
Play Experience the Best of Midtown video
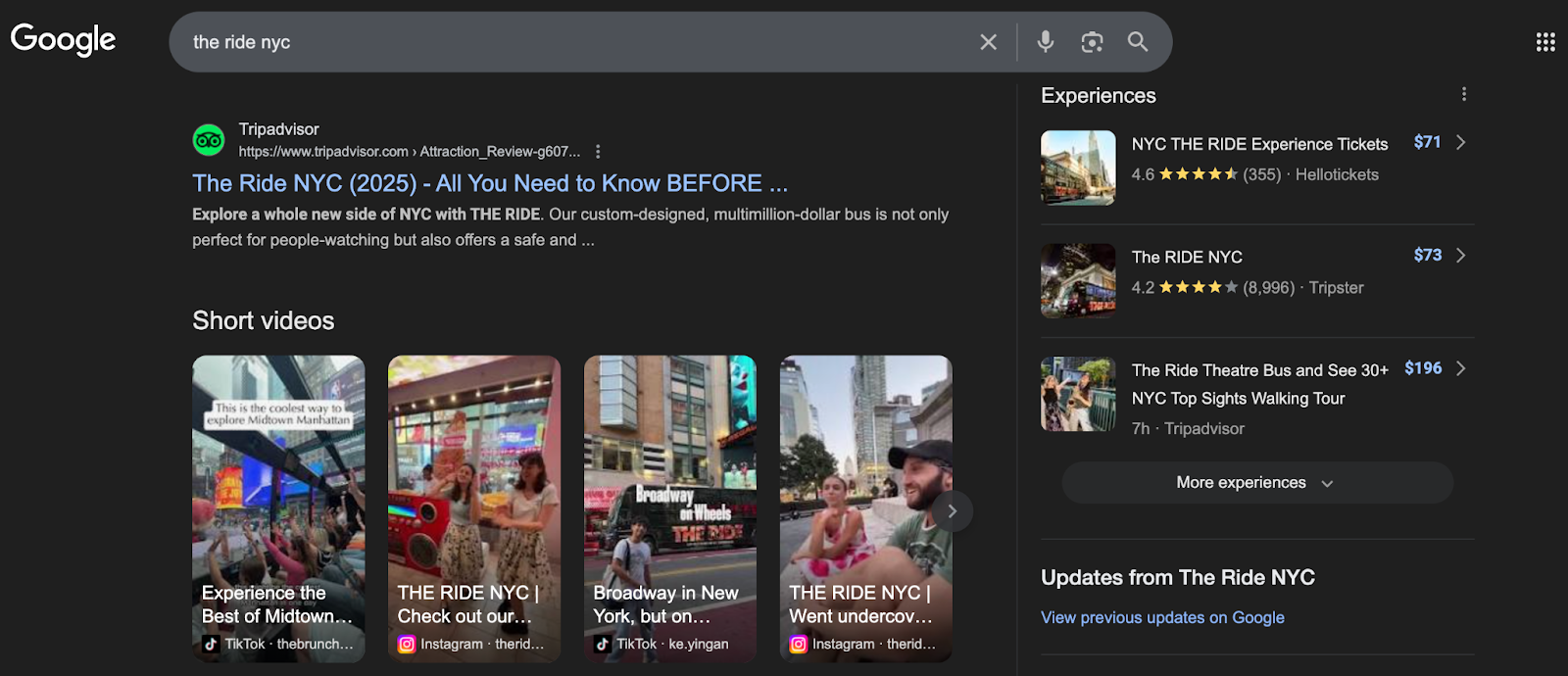point(278,508)
